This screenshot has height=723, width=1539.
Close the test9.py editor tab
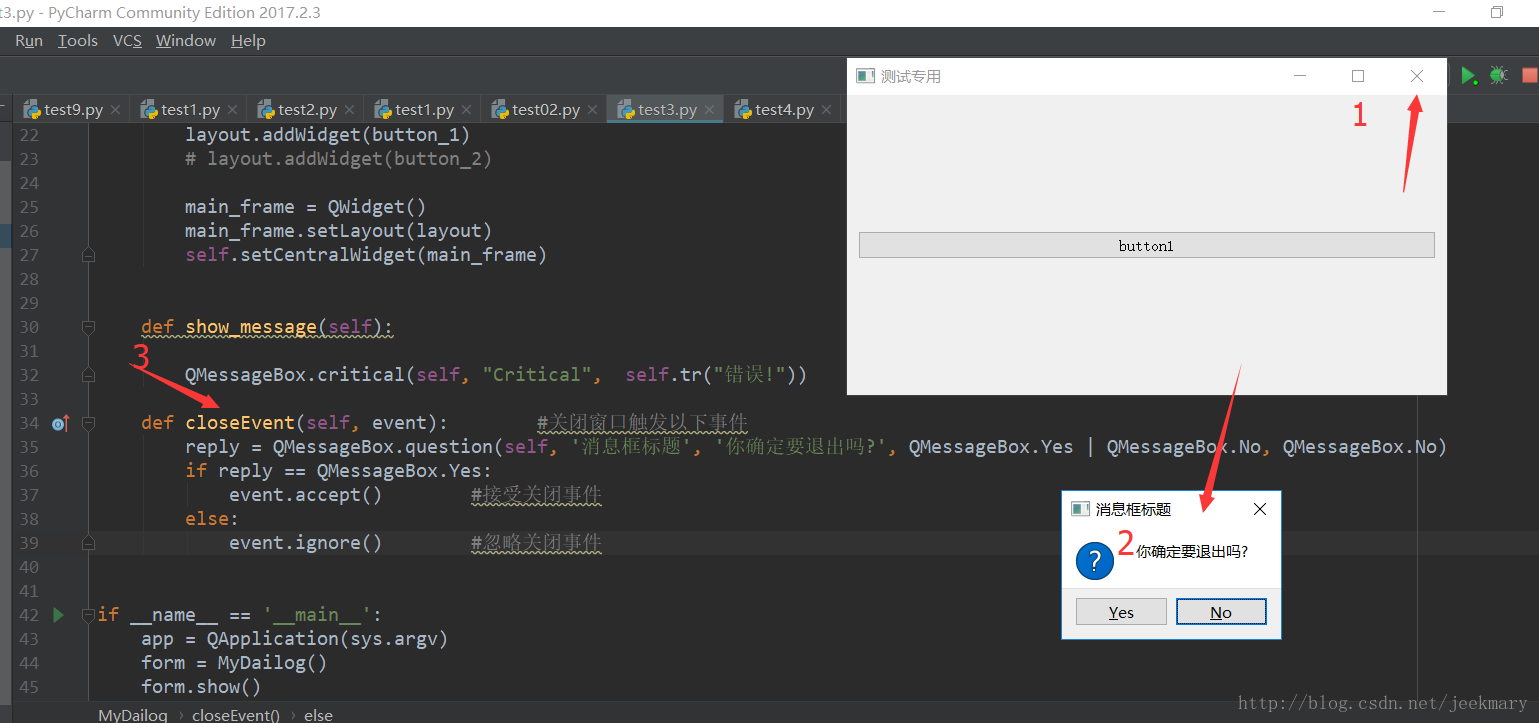pos(115,110)
